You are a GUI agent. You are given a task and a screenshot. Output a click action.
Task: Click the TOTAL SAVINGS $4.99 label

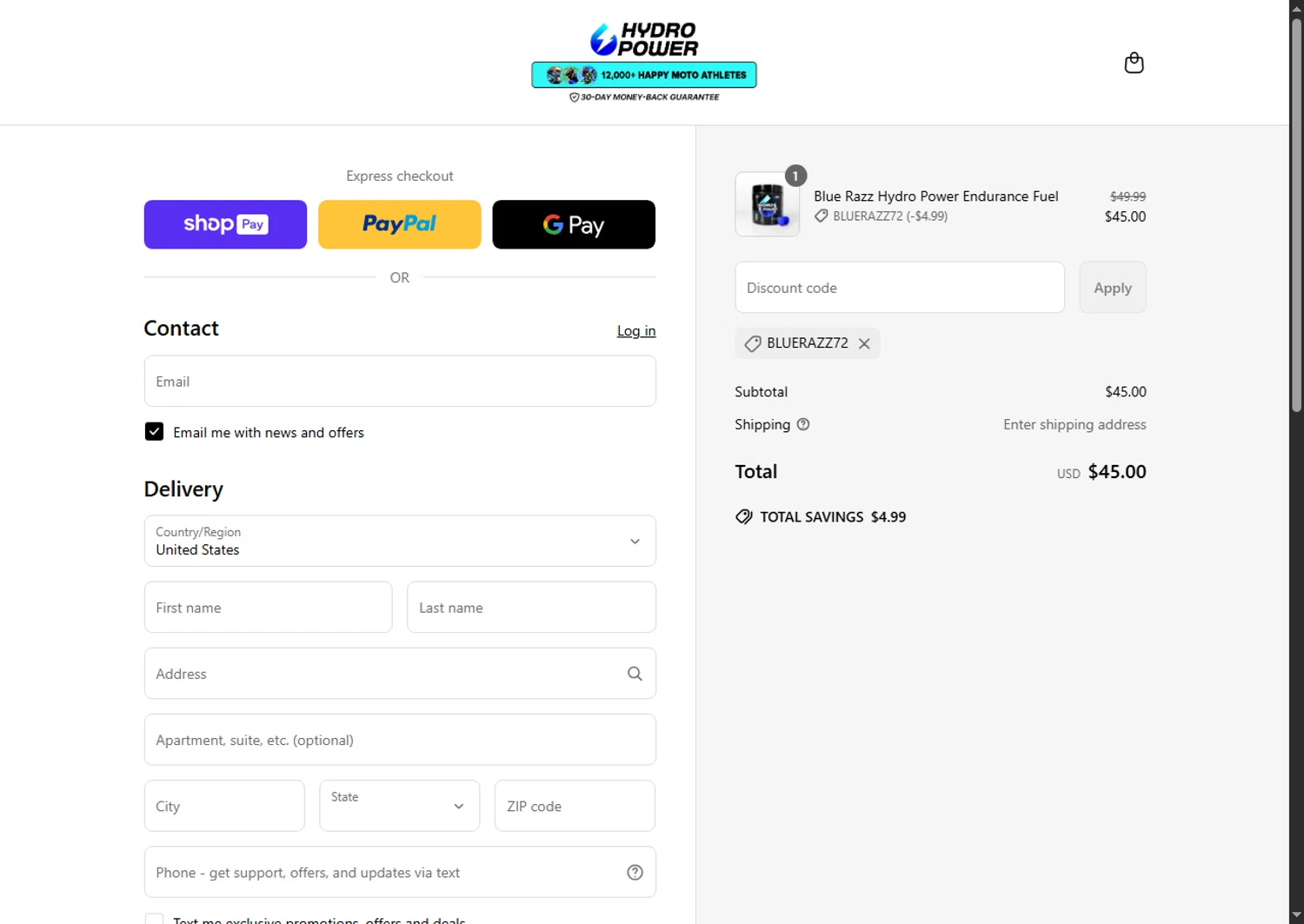(833, 516)
